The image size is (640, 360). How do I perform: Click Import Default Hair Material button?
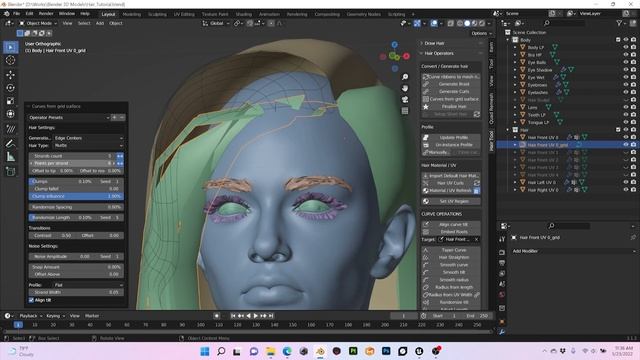[451, 176]
